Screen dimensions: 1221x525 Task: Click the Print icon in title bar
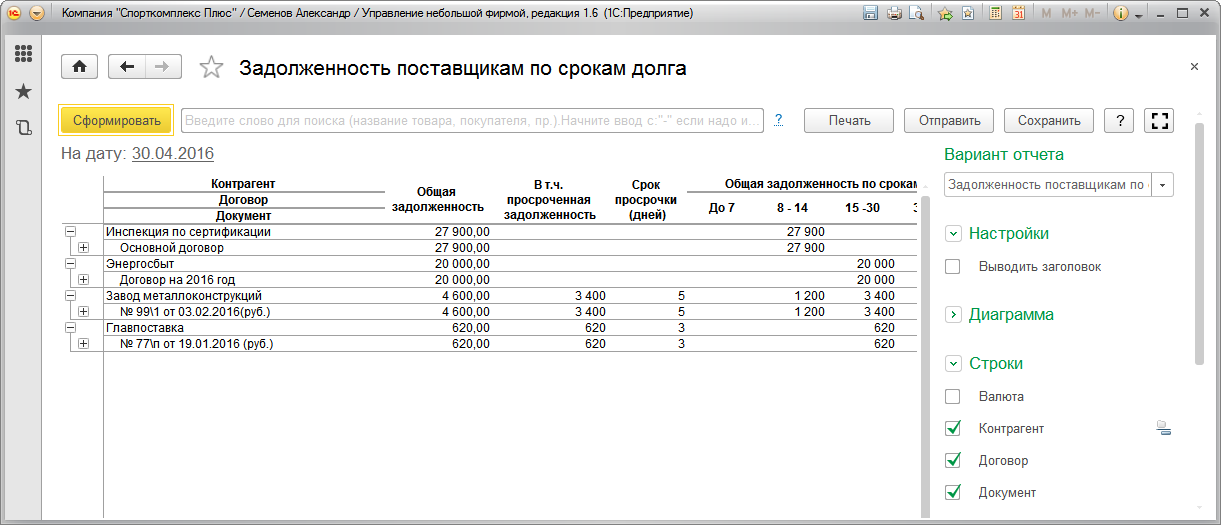pos(894,14)
